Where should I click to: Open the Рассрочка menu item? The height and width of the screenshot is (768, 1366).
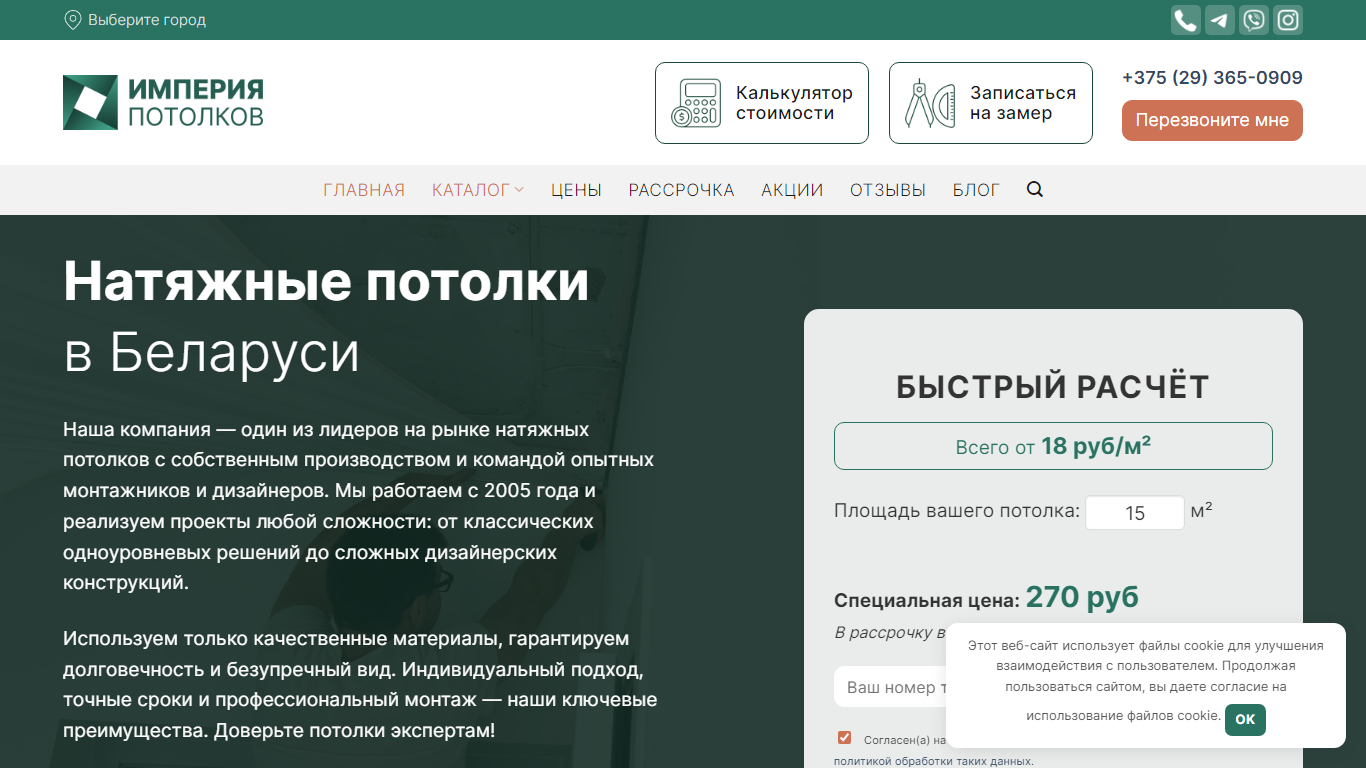(x=681, y=190)
